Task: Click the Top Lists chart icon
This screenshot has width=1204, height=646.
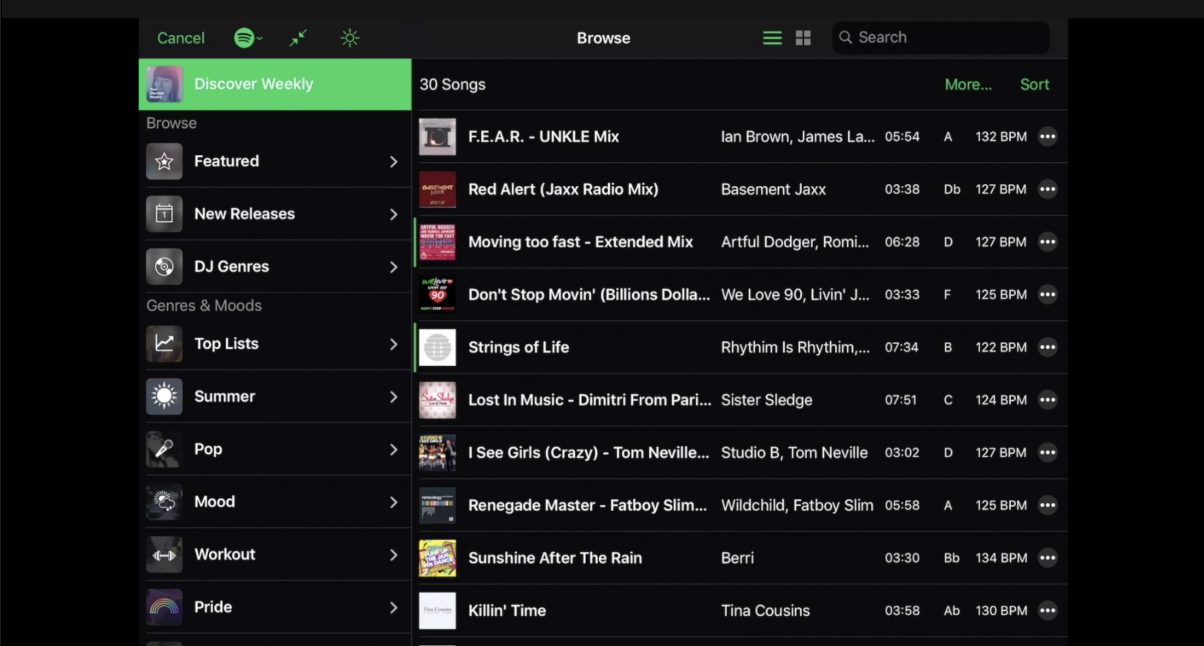Action: [165, 344]
